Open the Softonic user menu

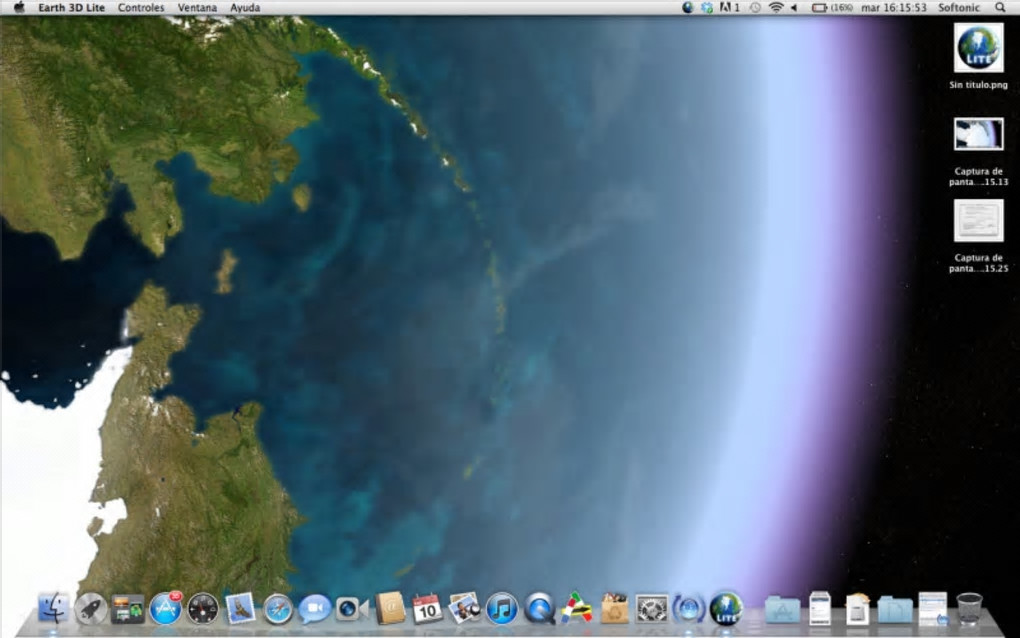pos(958,8)
